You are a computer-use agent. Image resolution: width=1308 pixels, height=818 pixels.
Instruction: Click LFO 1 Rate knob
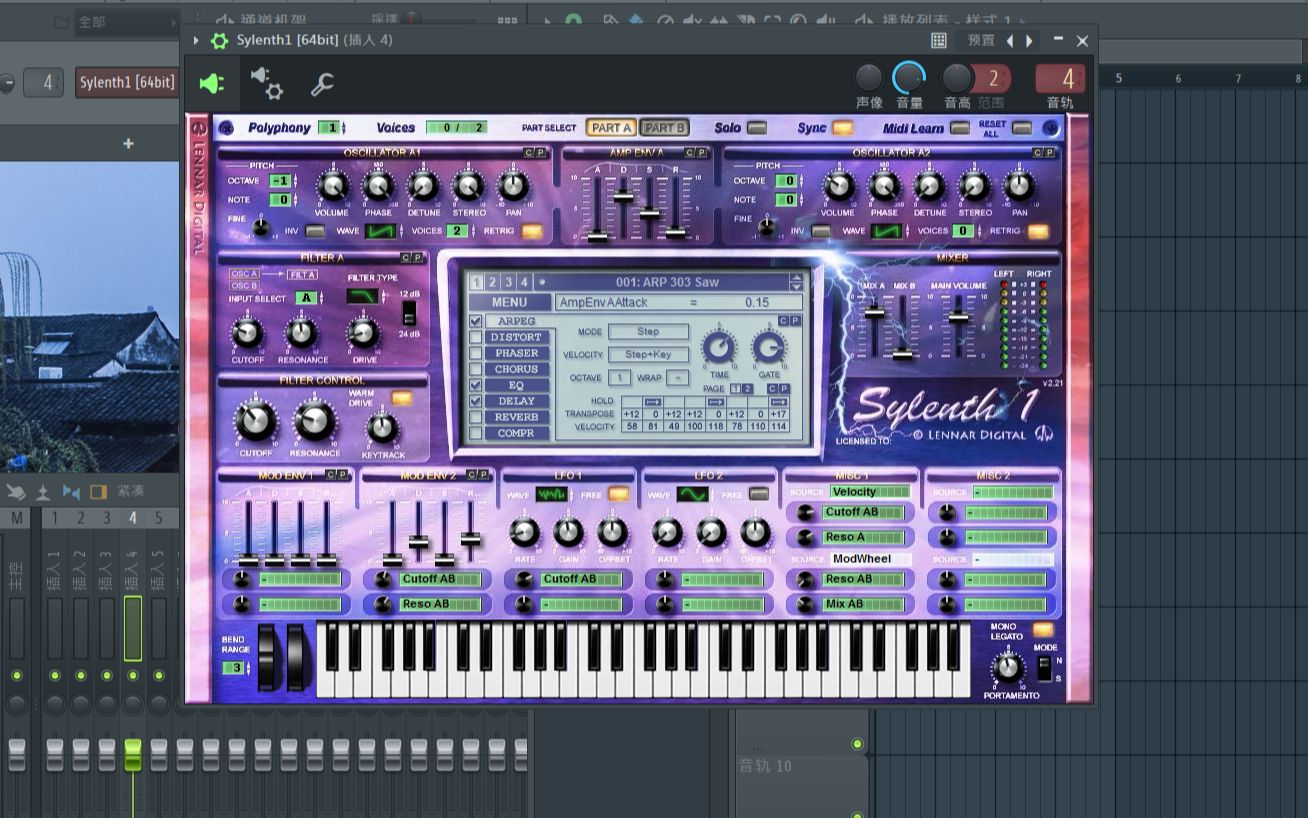tap(524, 532)
